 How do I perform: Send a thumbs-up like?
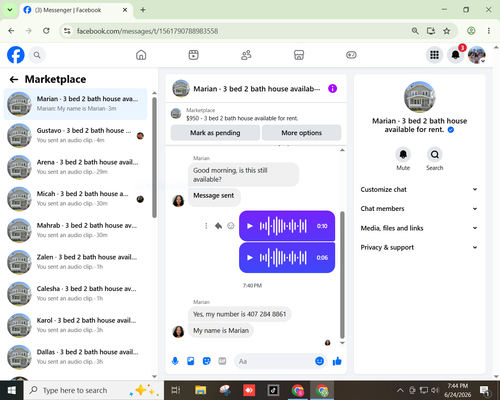tap(337, 361)
